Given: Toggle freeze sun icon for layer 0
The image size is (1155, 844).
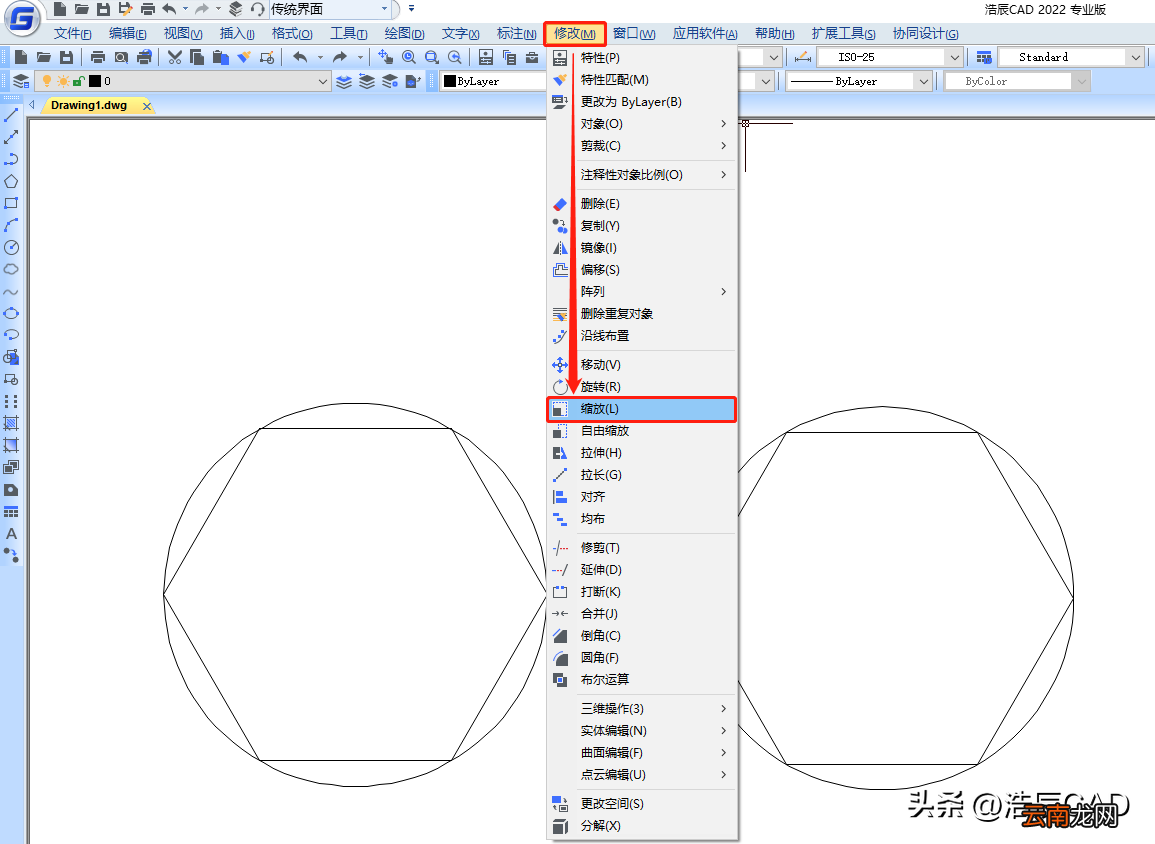Looking at the screenshot, I should (63, 81).
